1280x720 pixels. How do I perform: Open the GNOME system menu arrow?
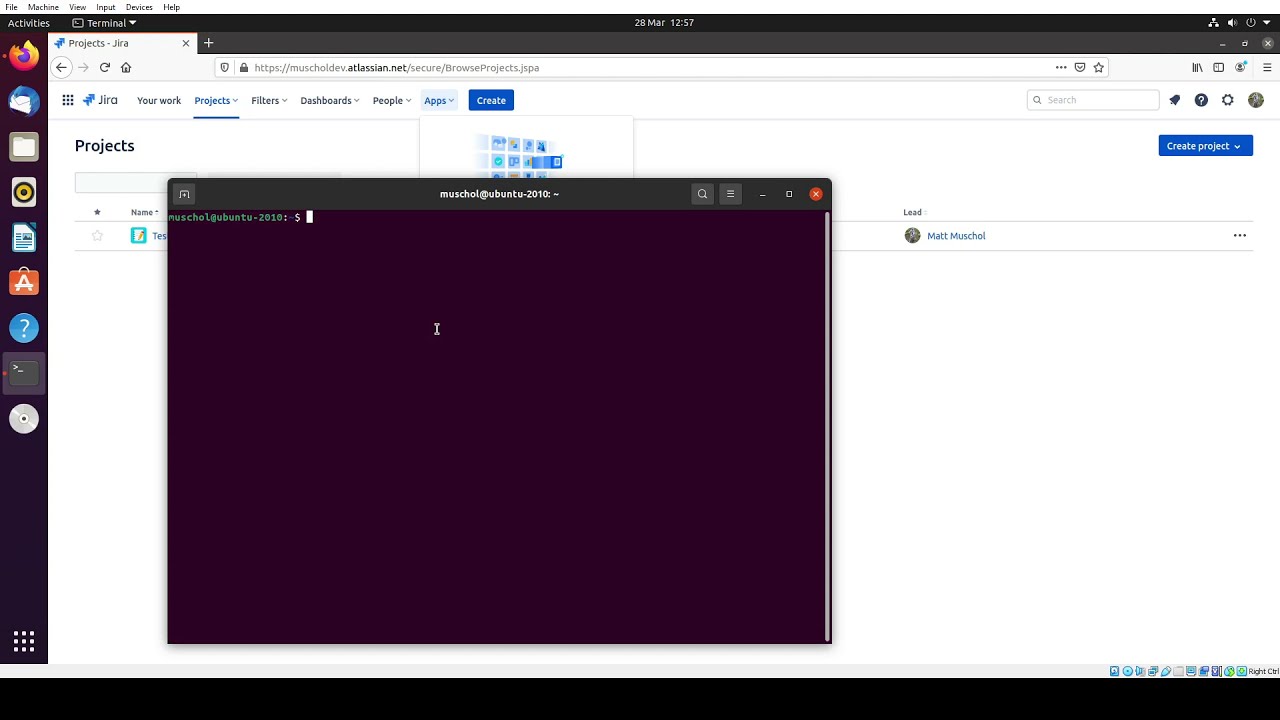pos(1267,22)
